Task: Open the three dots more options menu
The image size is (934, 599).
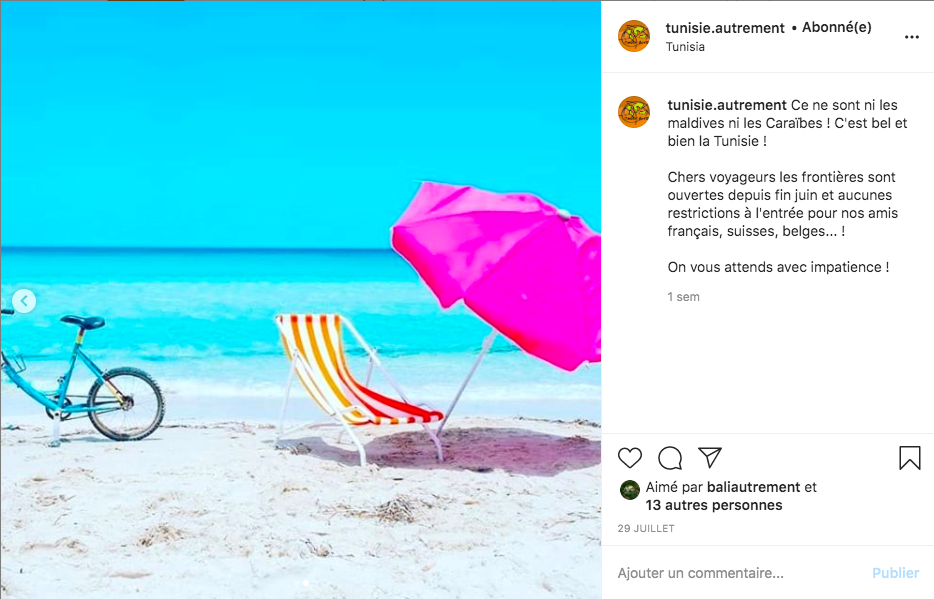Action: [911, 37]
